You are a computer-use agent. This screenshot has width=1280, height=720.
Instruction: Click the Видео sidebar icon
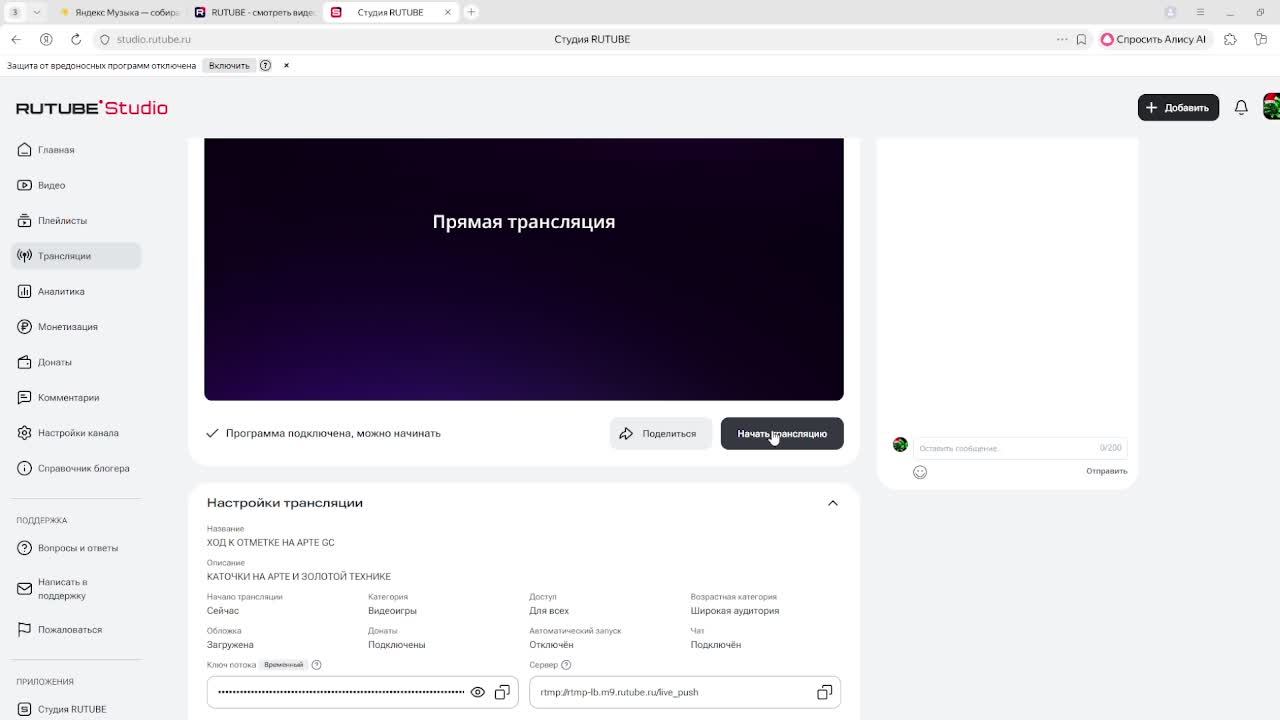point(25,185)
